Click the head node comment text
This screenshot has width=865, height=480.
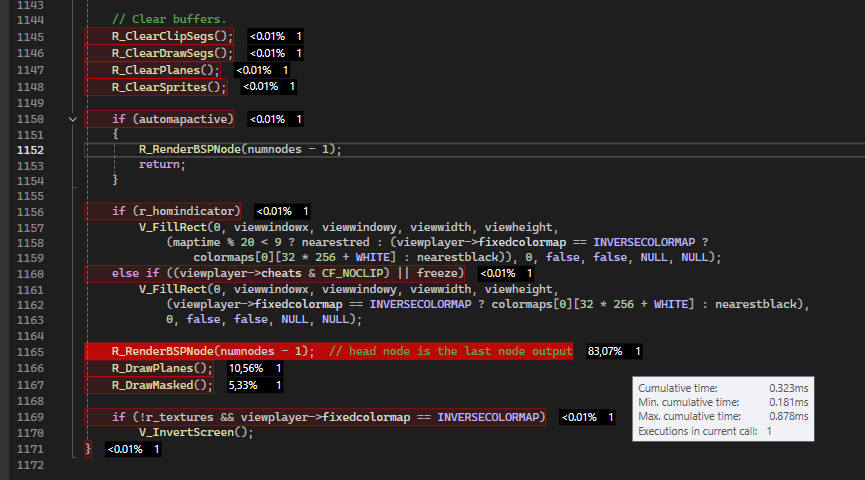coord(450,351)
